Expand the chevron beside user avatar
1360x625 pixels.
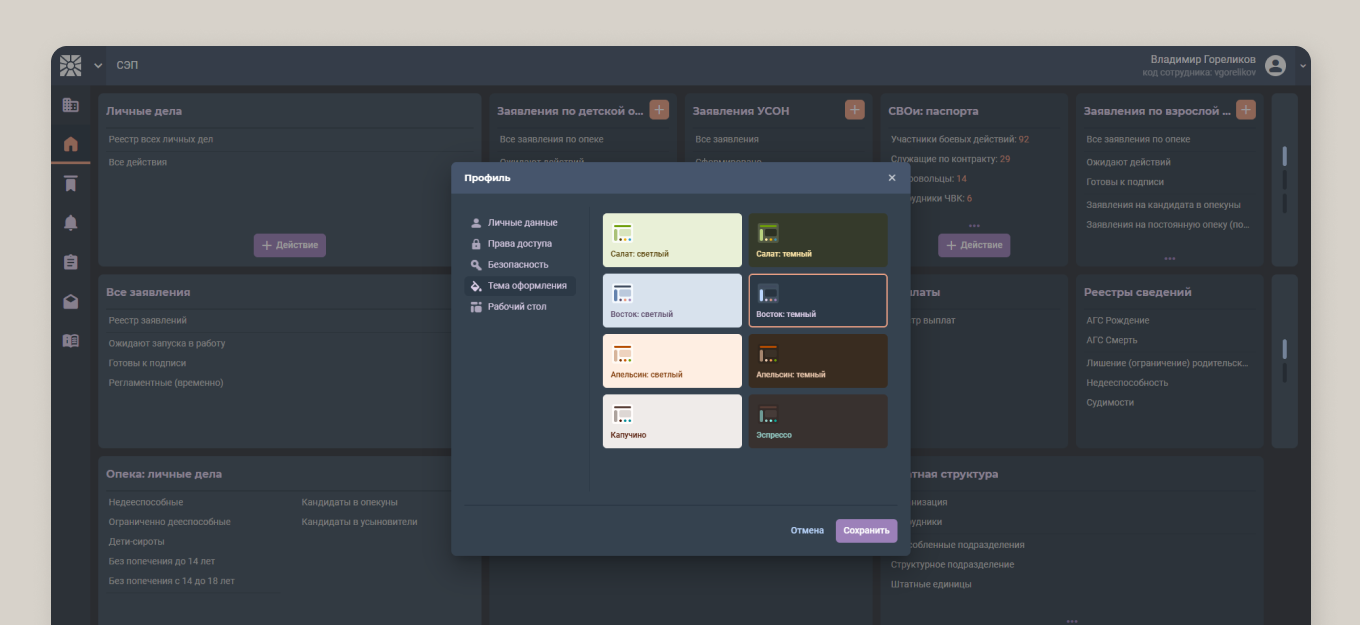pos(1302,66)
